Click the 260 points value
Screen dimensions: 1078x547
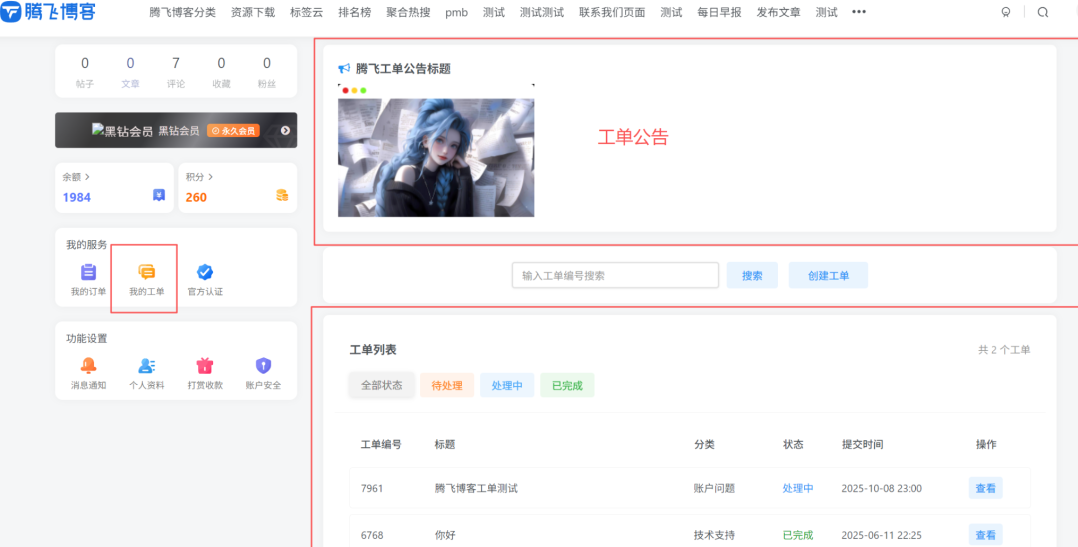click(x=196, y=197)
